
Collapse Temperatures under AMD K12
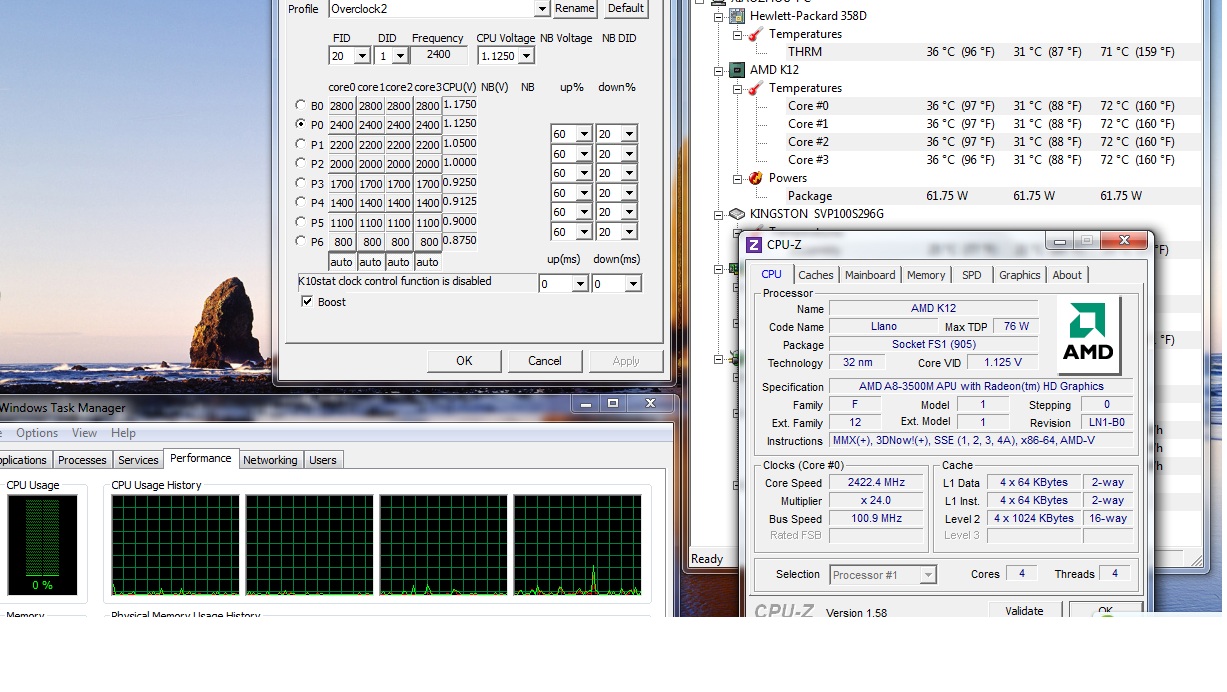[738, 88]
